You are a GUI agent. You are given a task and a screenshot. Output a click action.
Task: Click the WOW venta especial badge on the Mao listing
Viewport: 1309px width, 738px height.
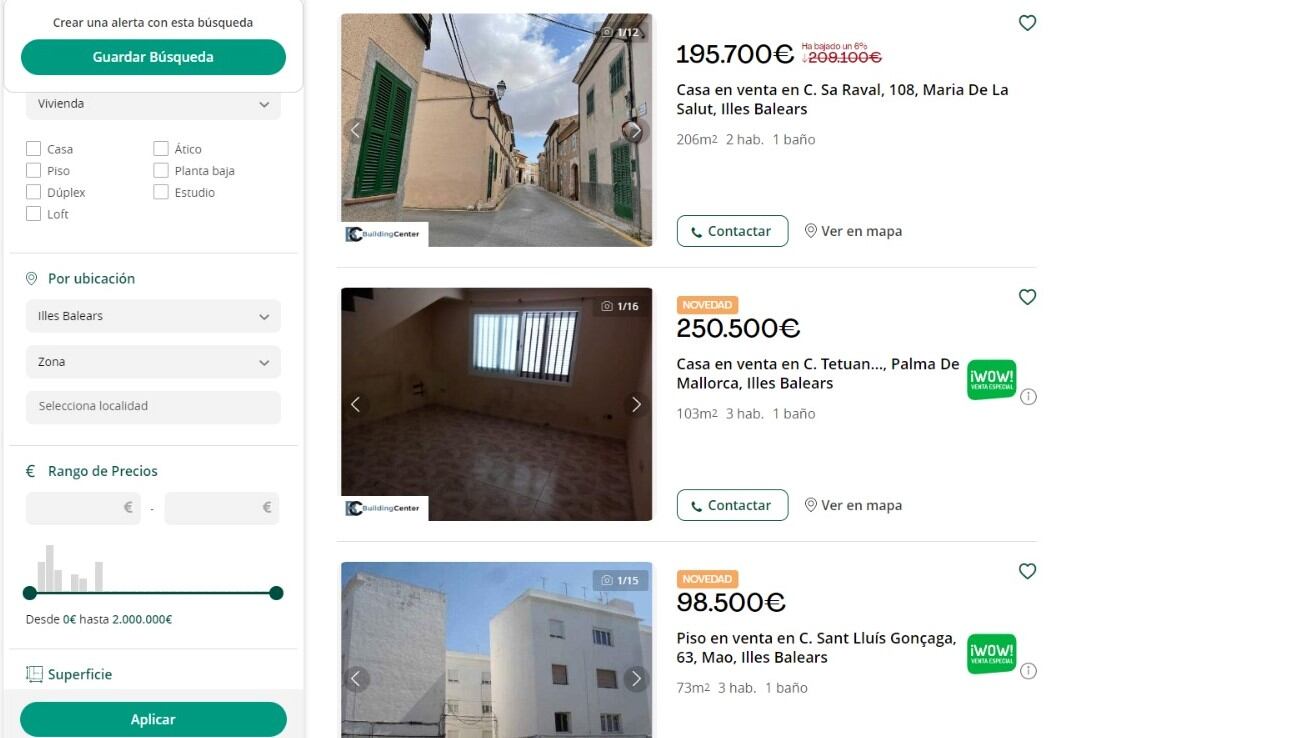coord(991,654)
